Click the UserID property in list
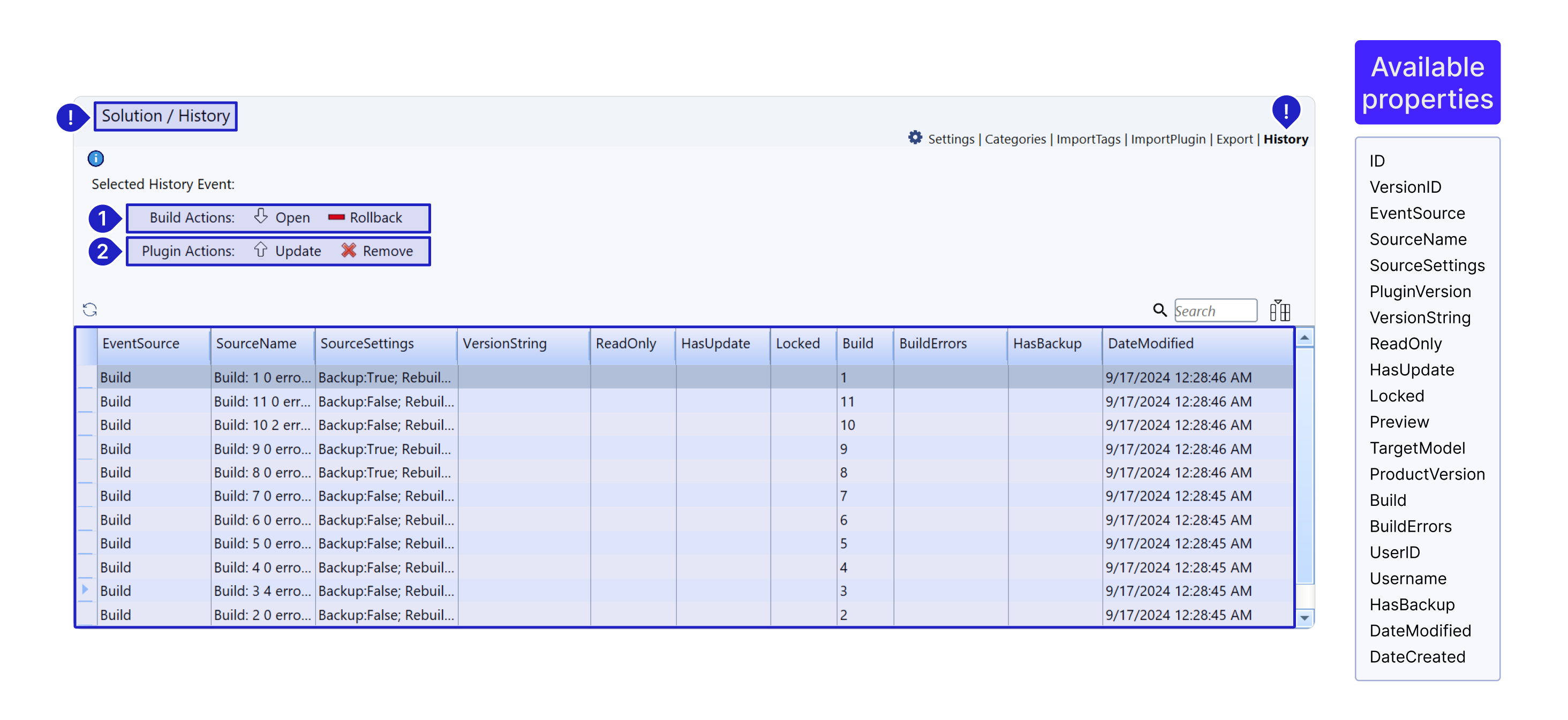The height and width of the screenshot is (720, 1568). [1394, 552]
